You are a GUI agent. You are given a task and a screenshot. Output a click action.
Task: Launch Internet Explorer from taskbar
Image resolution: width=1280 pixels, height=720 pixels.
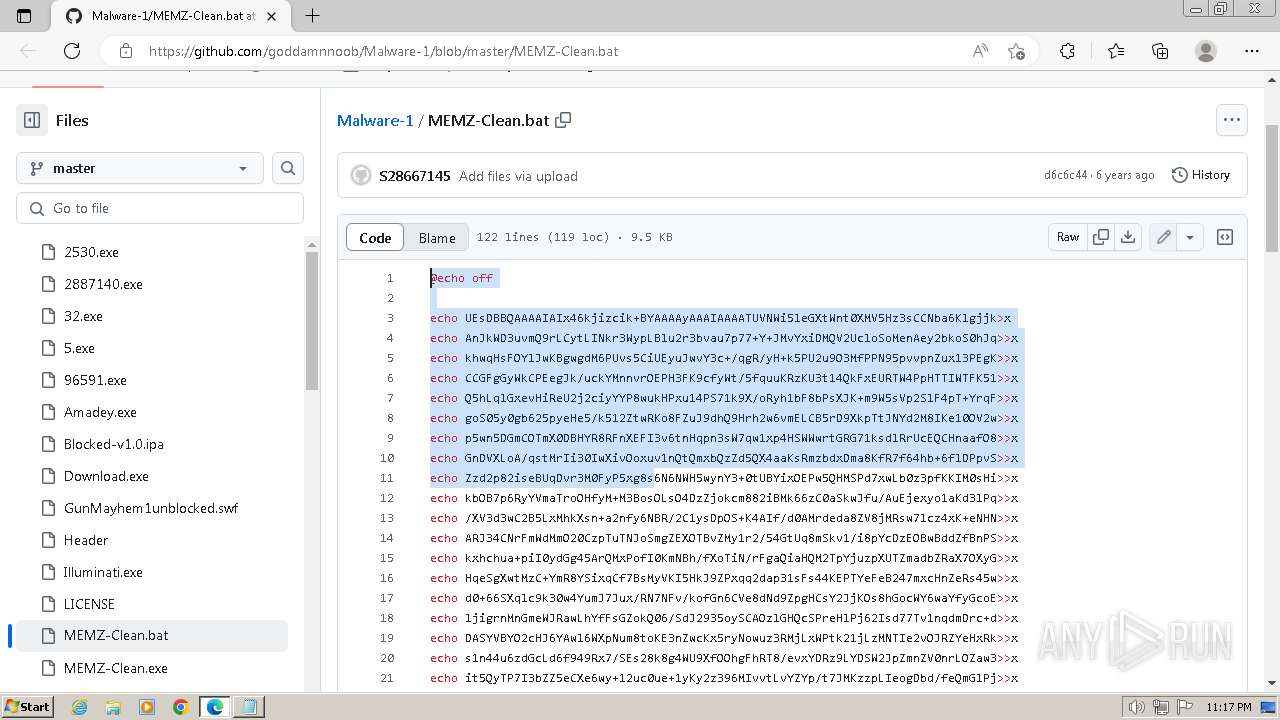(x=79, y=707)
